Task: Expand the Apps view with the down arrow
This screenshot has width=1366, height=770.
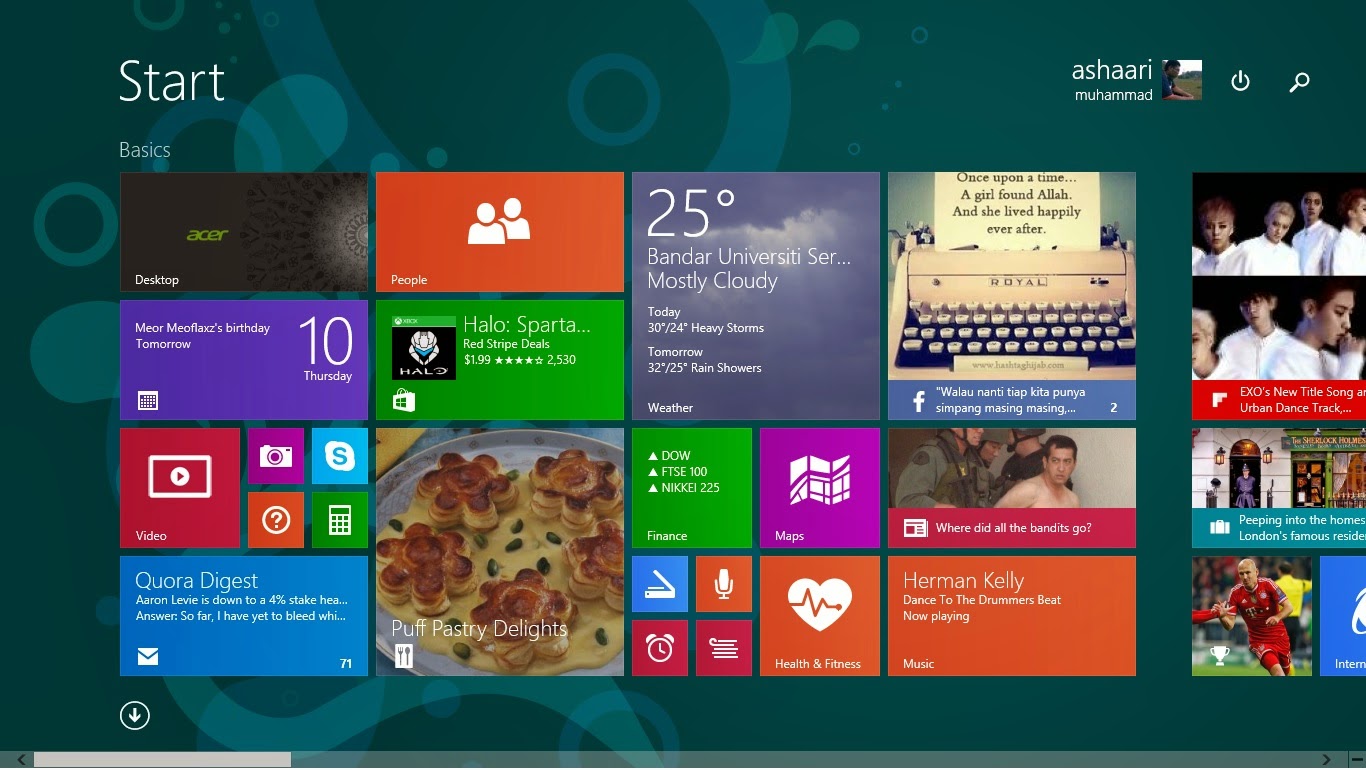Action: click(135, 715)
